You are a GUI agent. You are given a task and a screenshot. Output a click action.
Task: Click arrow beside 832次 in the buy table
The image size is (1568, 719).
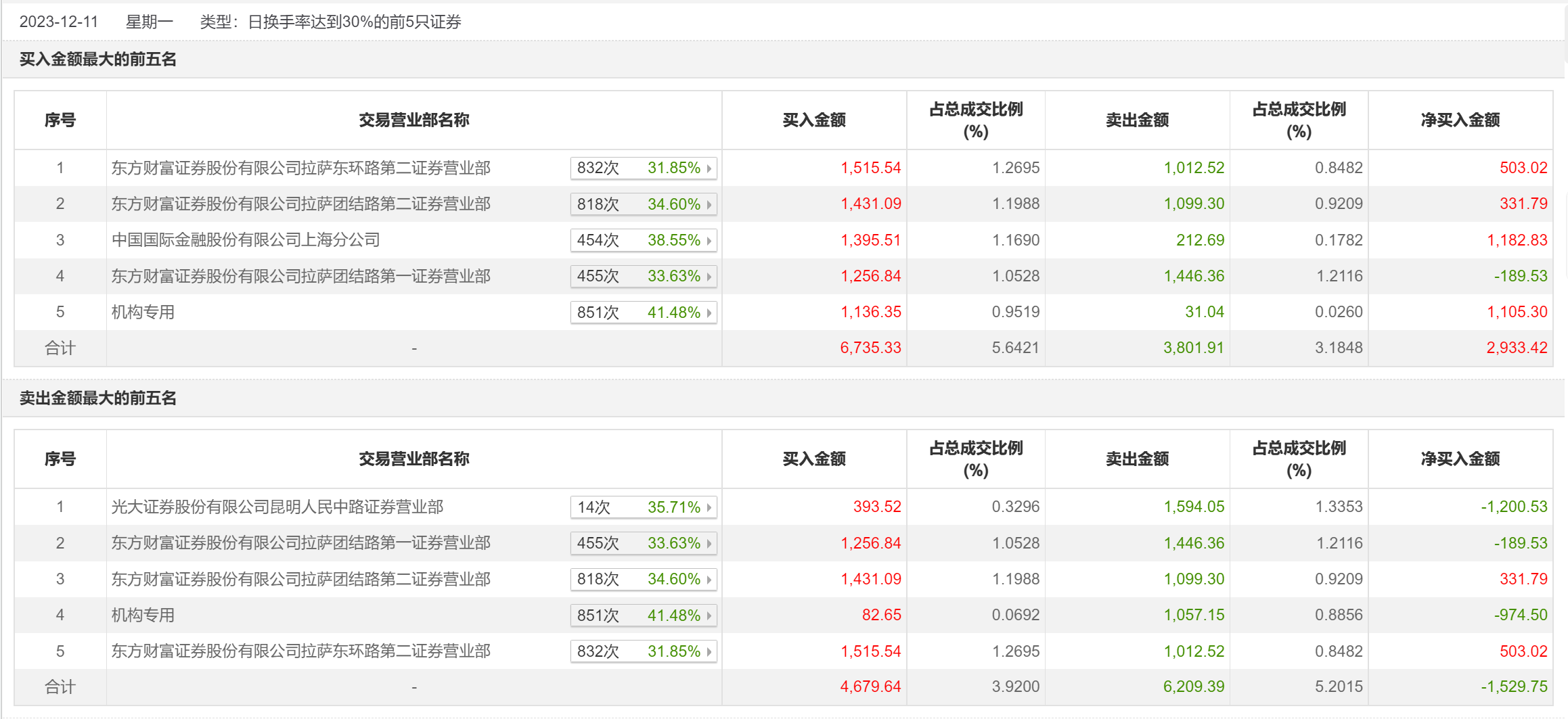tap(709, 168)
